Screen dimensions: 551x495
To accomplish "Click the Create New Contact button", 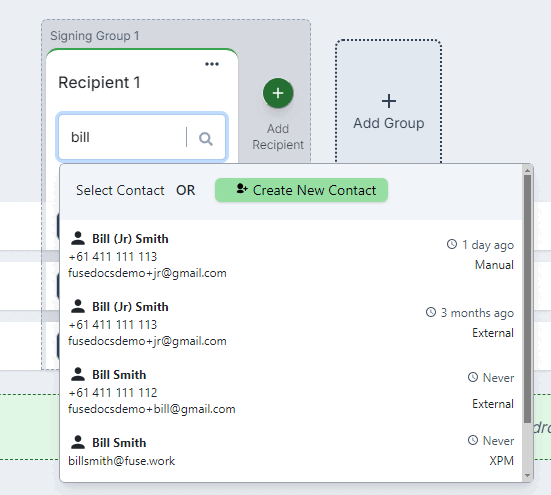I will tap(301, 190).
